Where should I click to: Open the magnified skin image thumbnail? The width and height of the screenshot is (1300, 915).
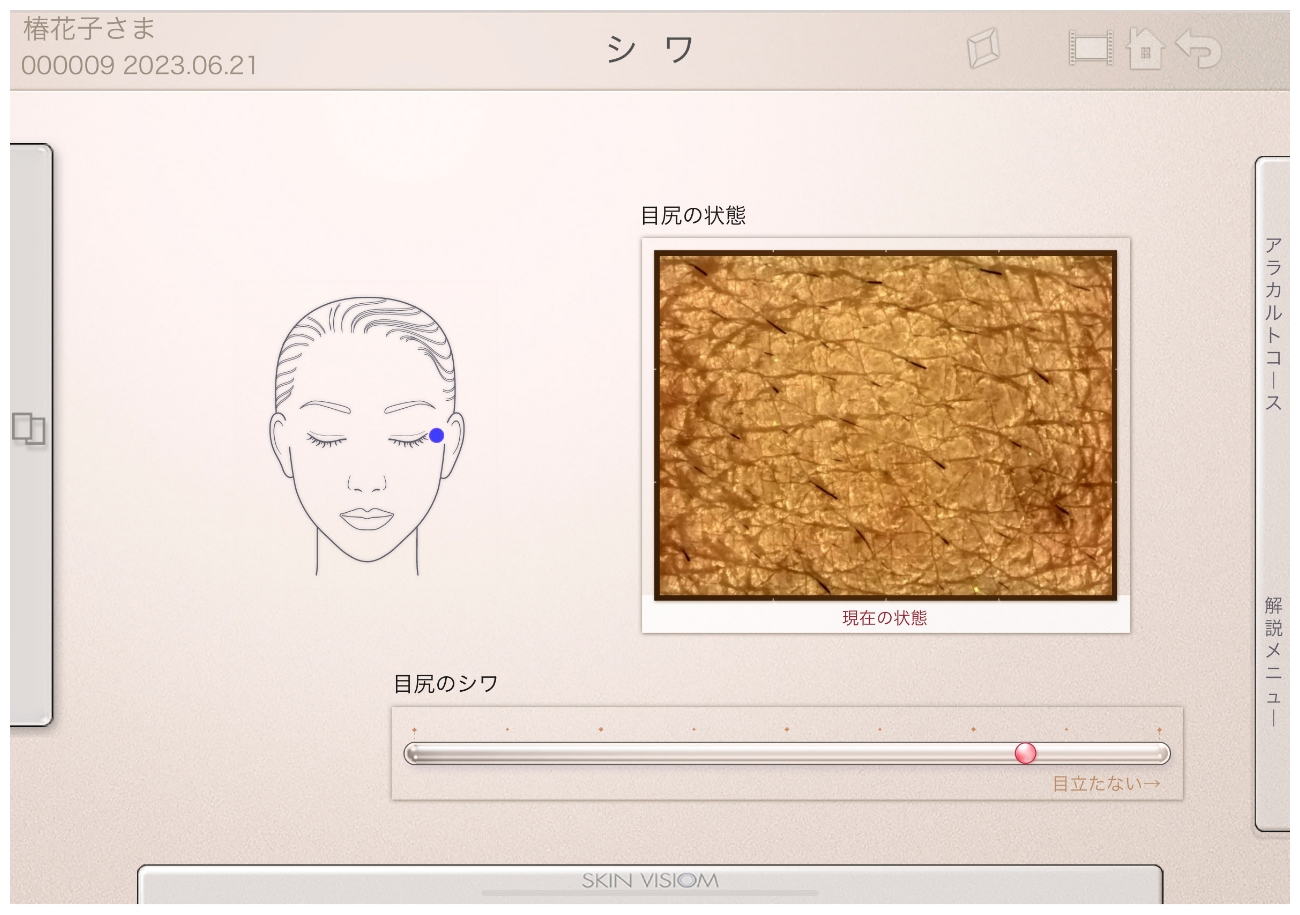tap(885, 425)
